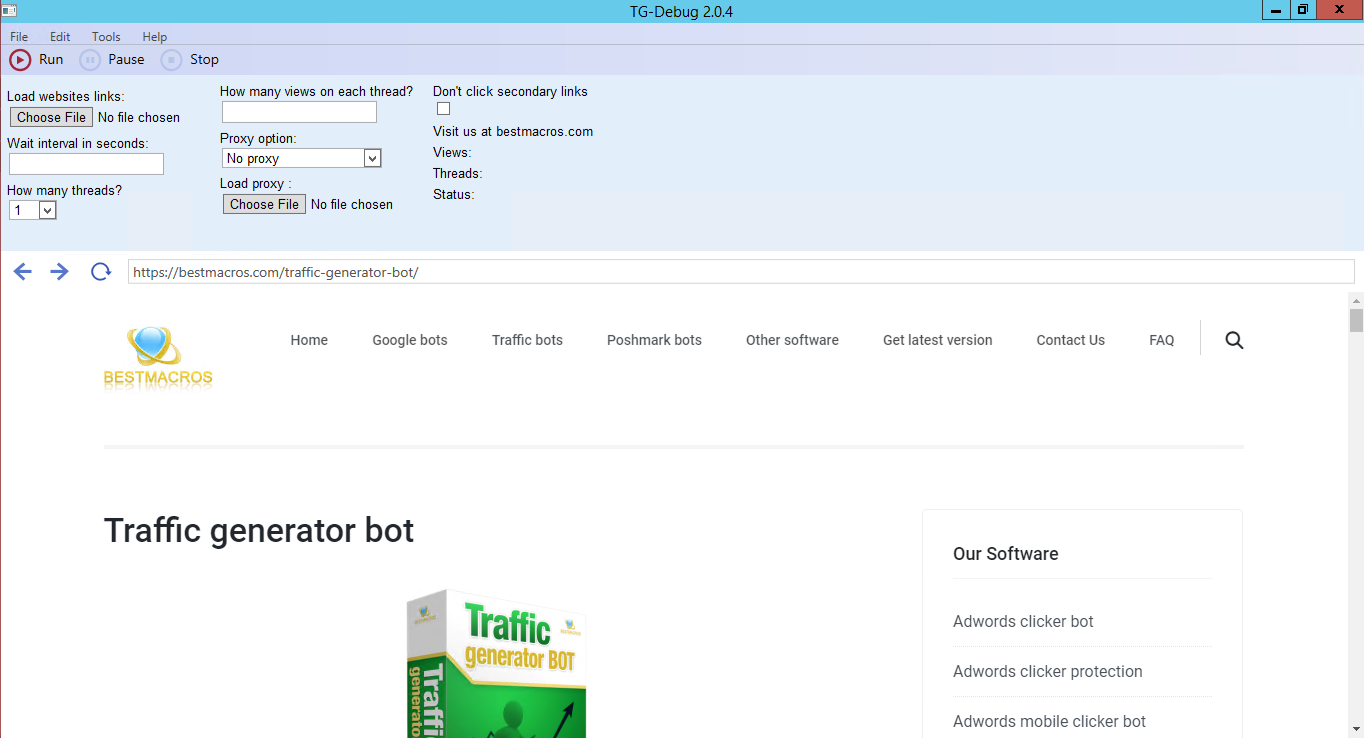The width and height of the screenshot is (1364, 738).
Task: Go forward with the browser forward arrow
Action: pyautogui.click(x=60, y=272)
